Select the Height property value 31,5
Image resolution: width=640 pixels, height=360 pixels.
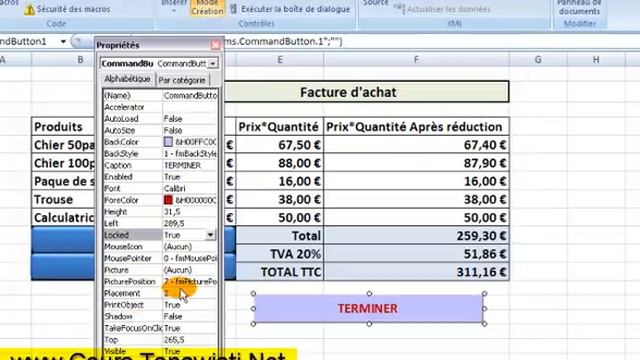click(x=172, y=212)
